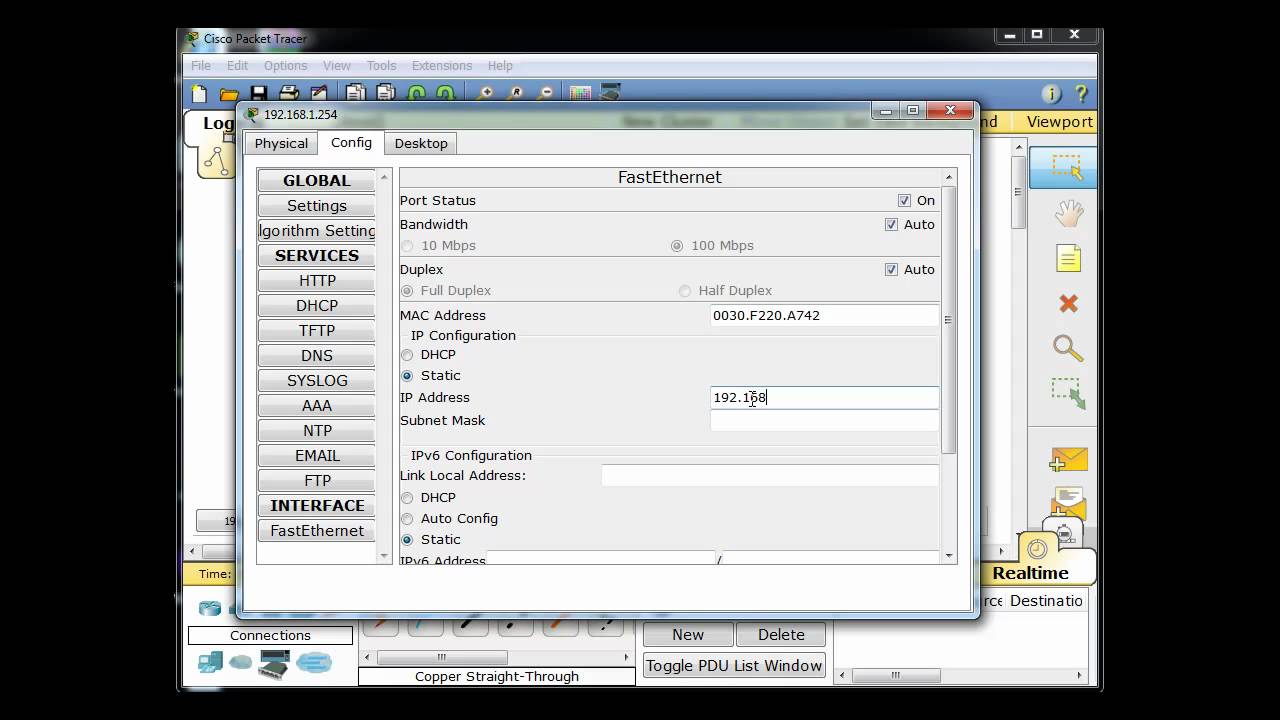Choose the Resize Shape tool
The width and height of the screenshot is (1280, 720).
coord(1068,393)
